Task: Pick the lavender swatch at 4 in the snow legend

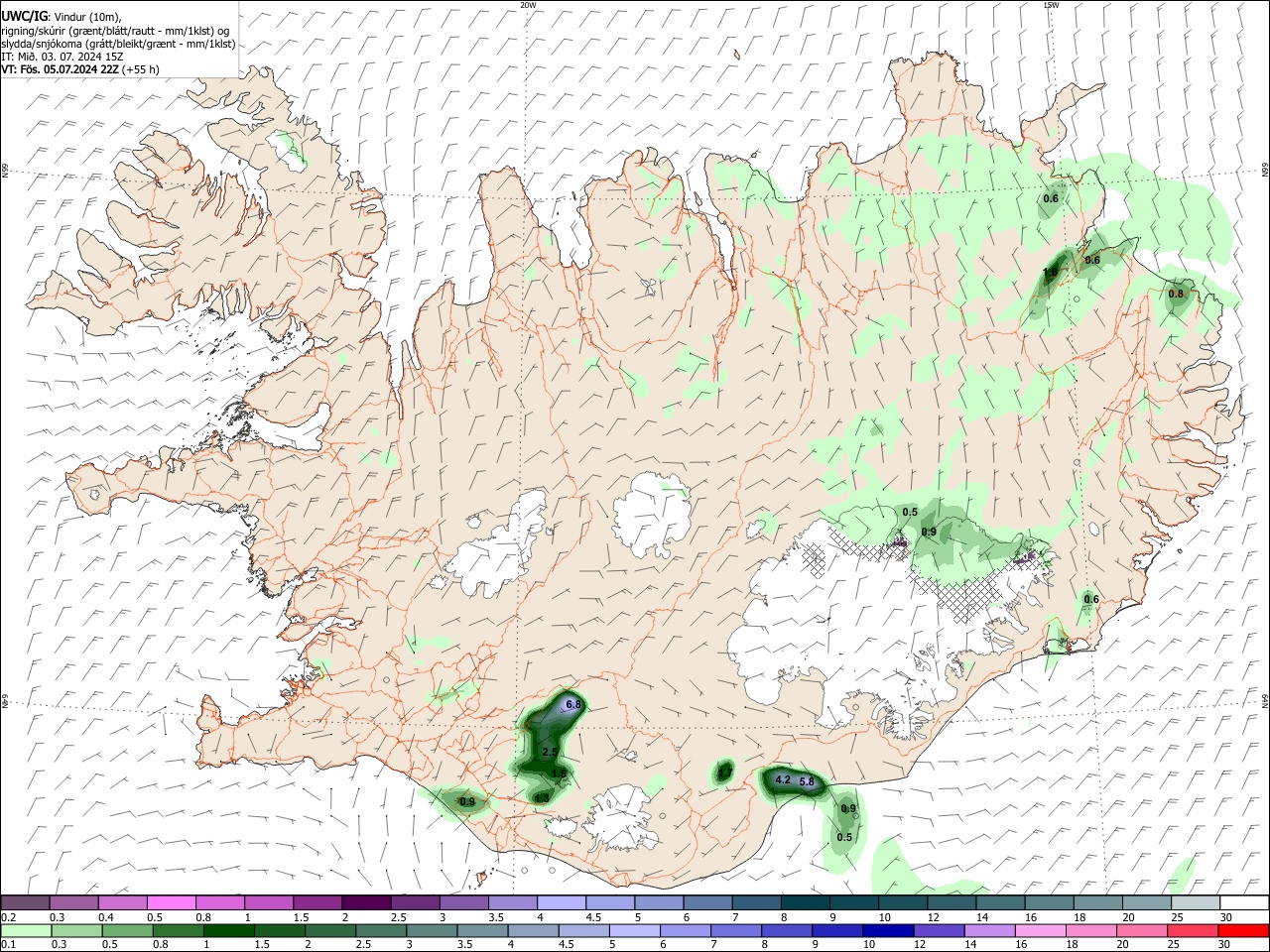Action: 562,902
